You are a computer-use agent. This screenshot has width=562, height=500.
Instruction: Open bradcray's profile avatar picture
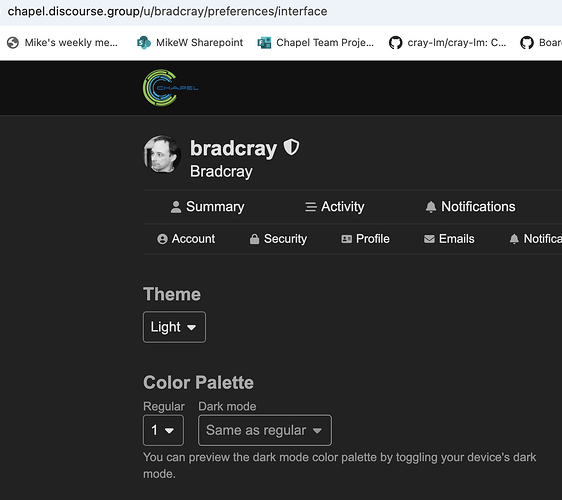pos(162,154)
